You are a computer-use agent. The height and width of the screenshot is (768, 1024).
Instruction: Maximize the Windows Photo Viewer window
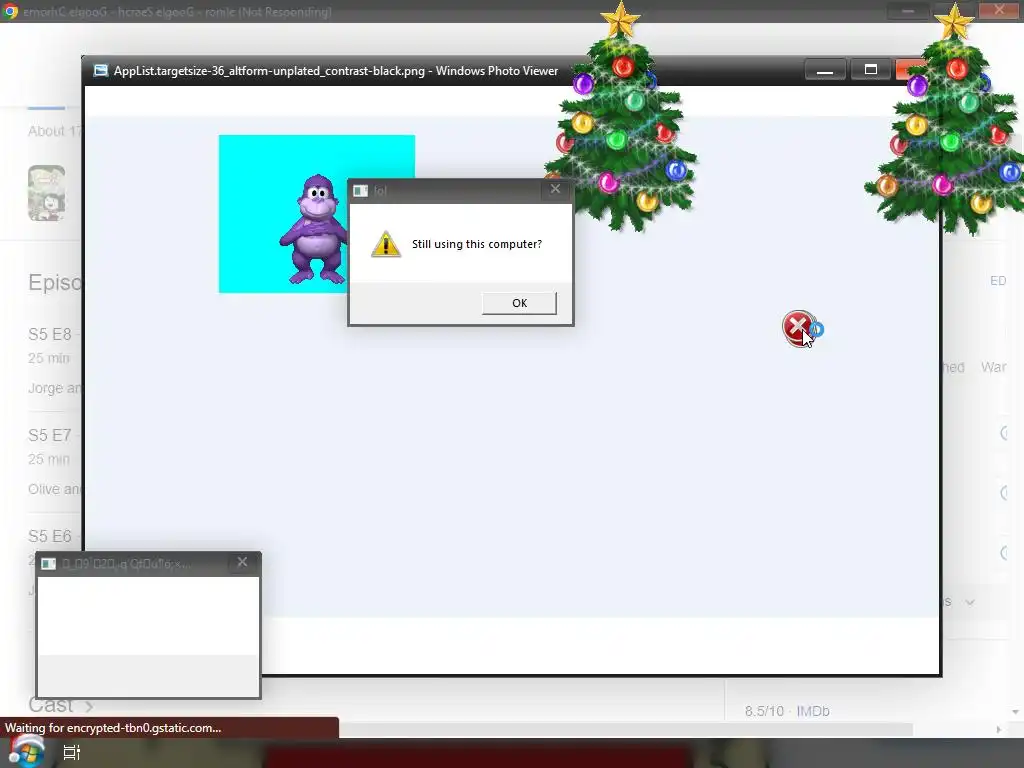(x=871, y=70)
